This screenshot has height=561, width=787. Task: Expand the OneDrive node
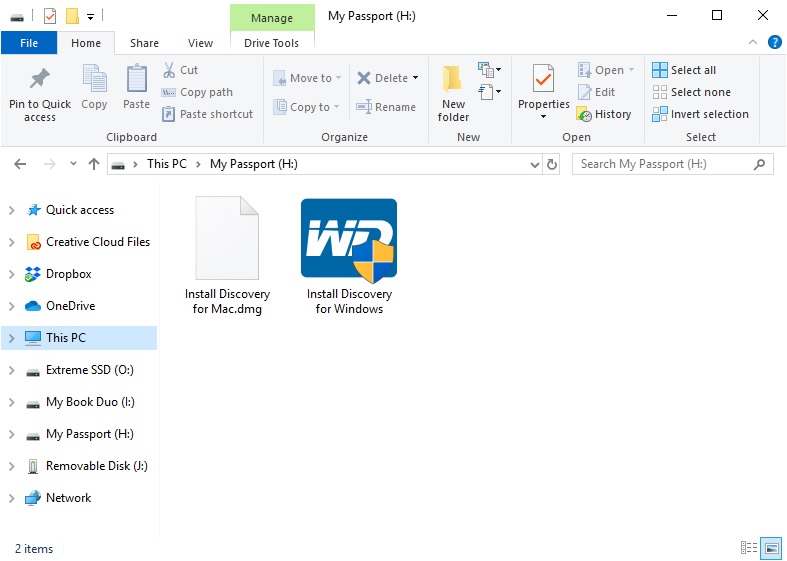[12, 306]
